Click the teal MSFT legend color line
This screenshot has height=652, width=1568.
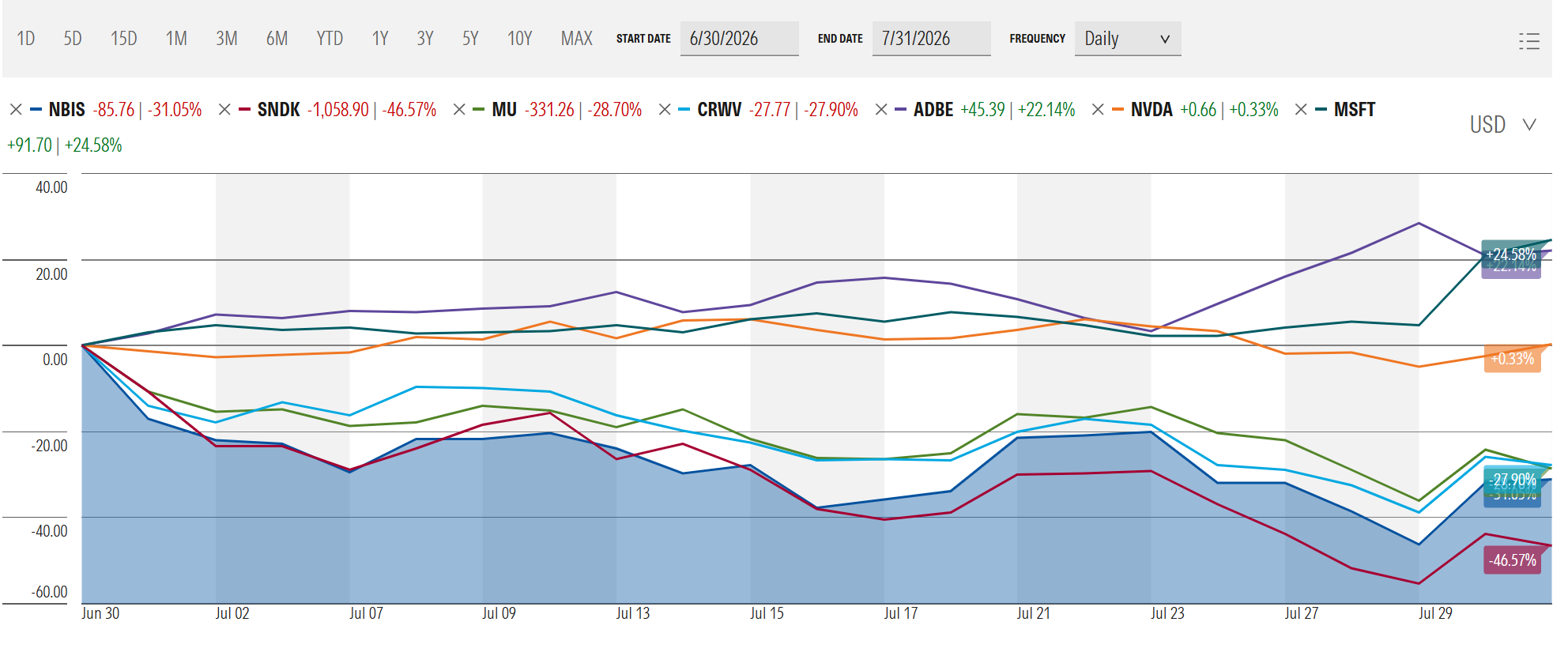click(x=1321, y=110)
